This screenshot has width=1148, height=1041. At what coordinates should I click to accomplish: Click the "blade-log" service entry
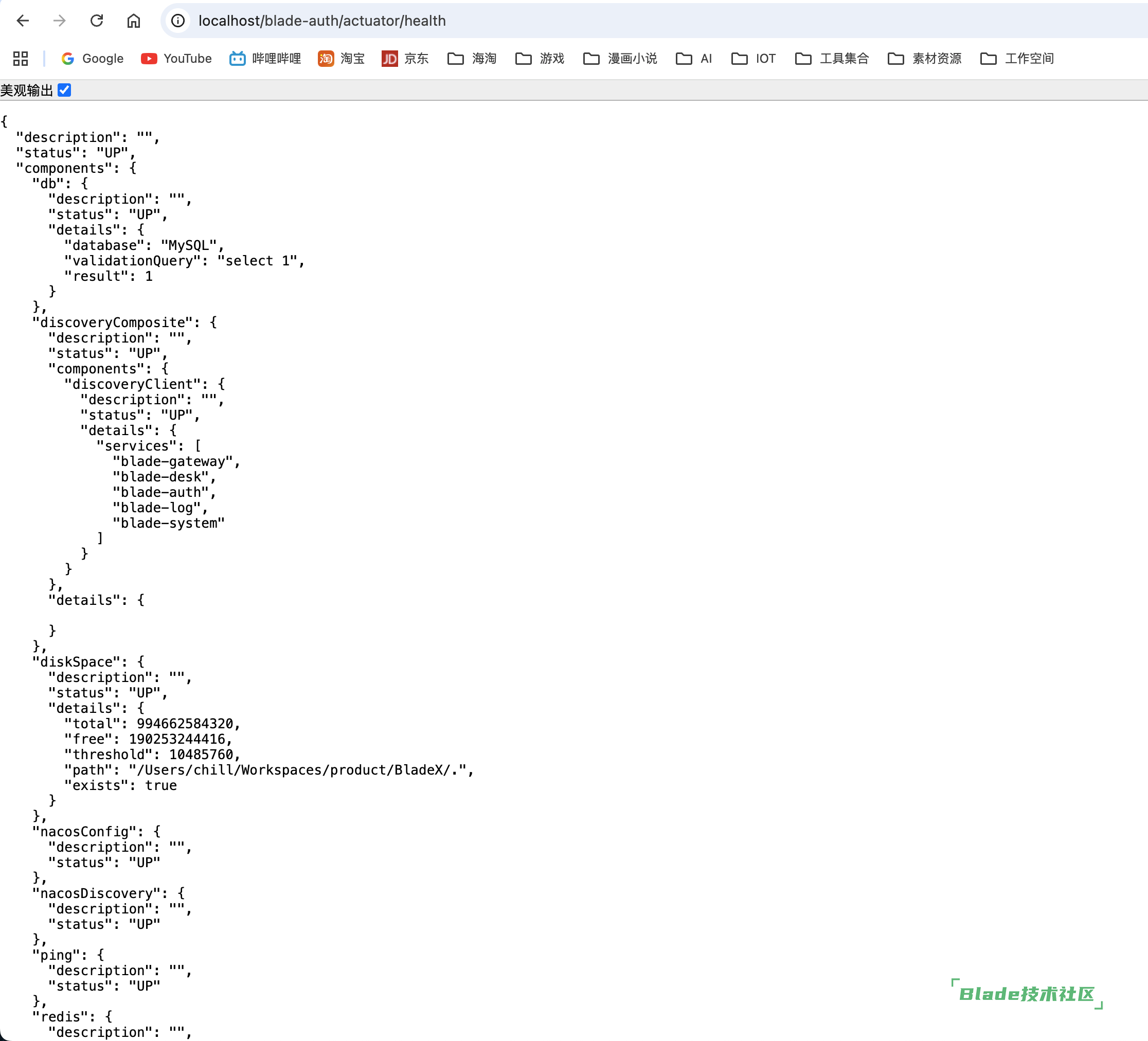pyautogui.click(x=156, y=508)
